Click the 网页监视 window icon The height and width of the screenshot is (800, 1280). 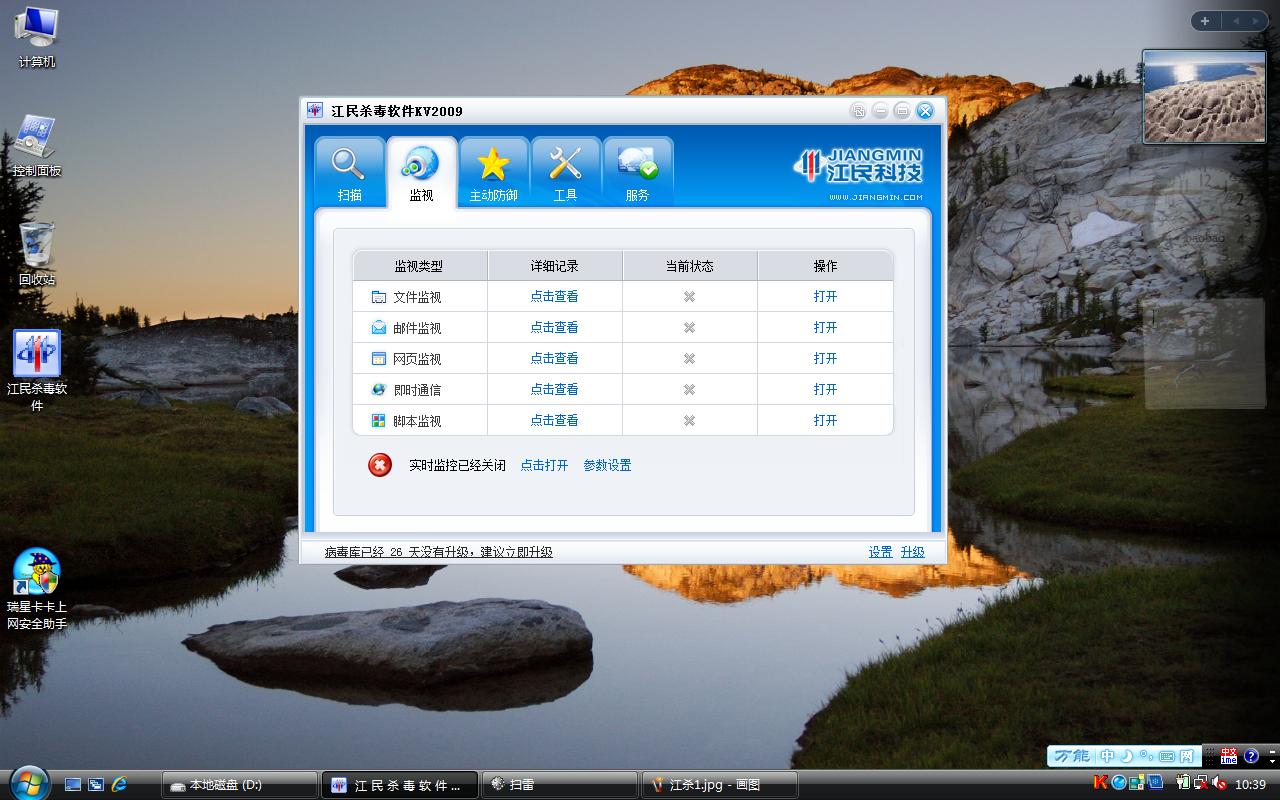pos(378,358)
